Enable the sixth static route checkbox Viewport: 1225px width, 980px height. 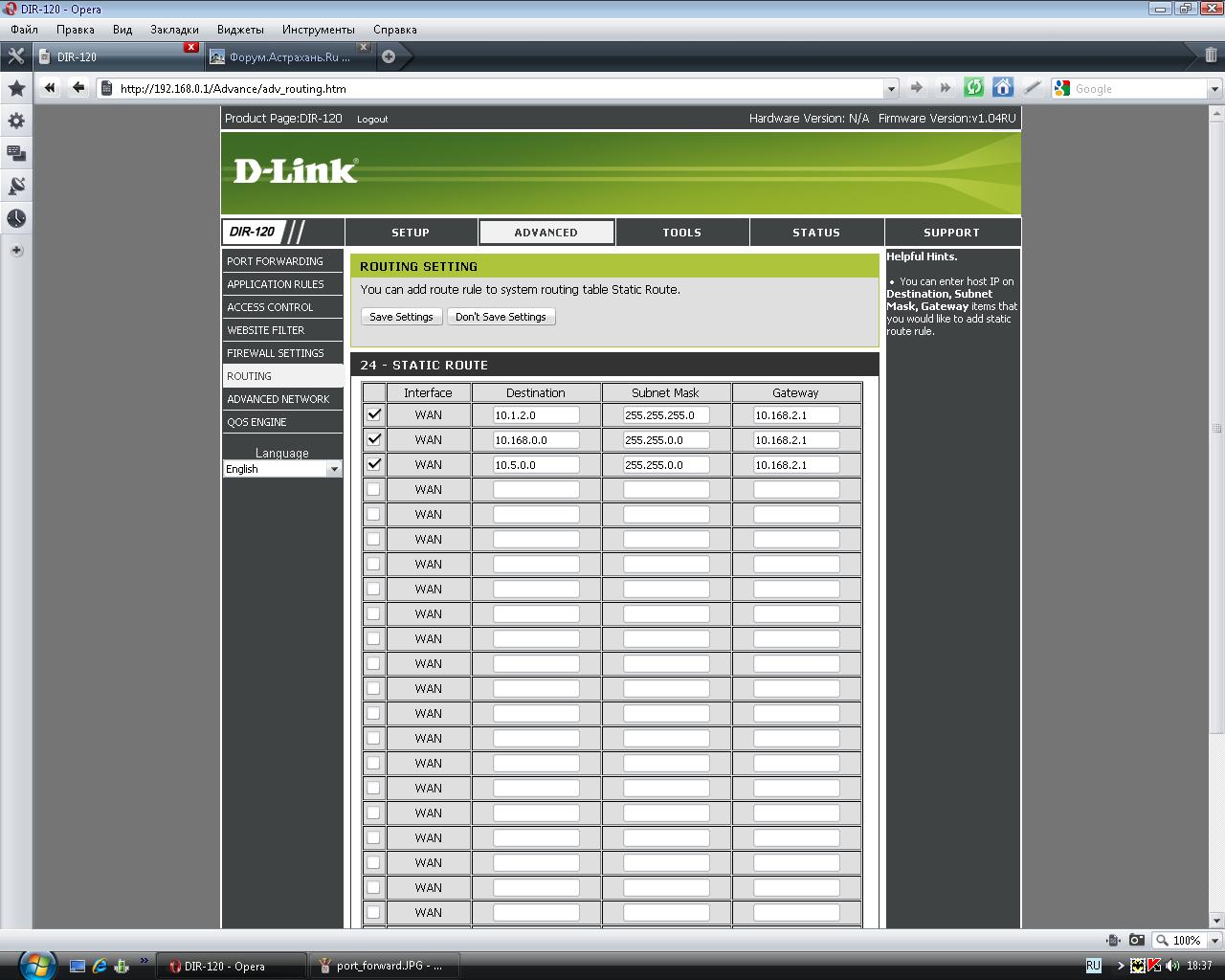[374, 539]
